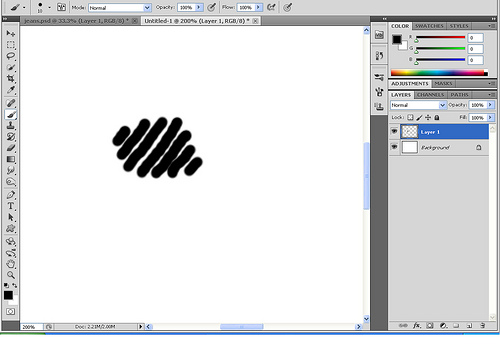The image size is (500, 362).
Task: Select the Clone Stamp tool
Action: pos(11,126)
